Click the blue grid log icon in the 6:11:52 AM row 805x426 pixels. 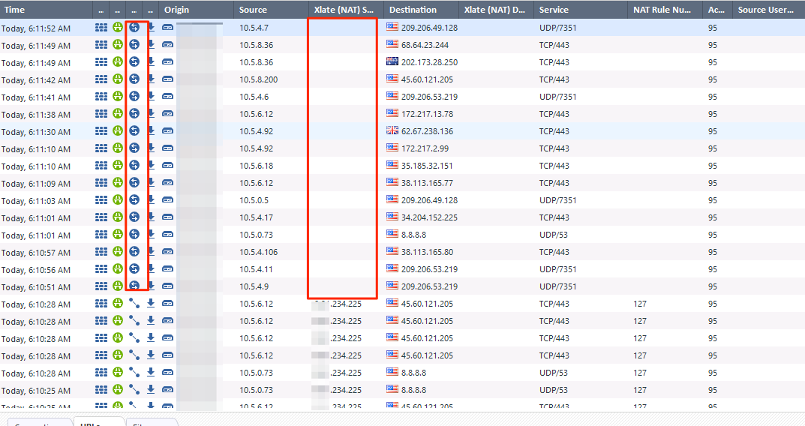pyautogui.click(x=101, y=27)
